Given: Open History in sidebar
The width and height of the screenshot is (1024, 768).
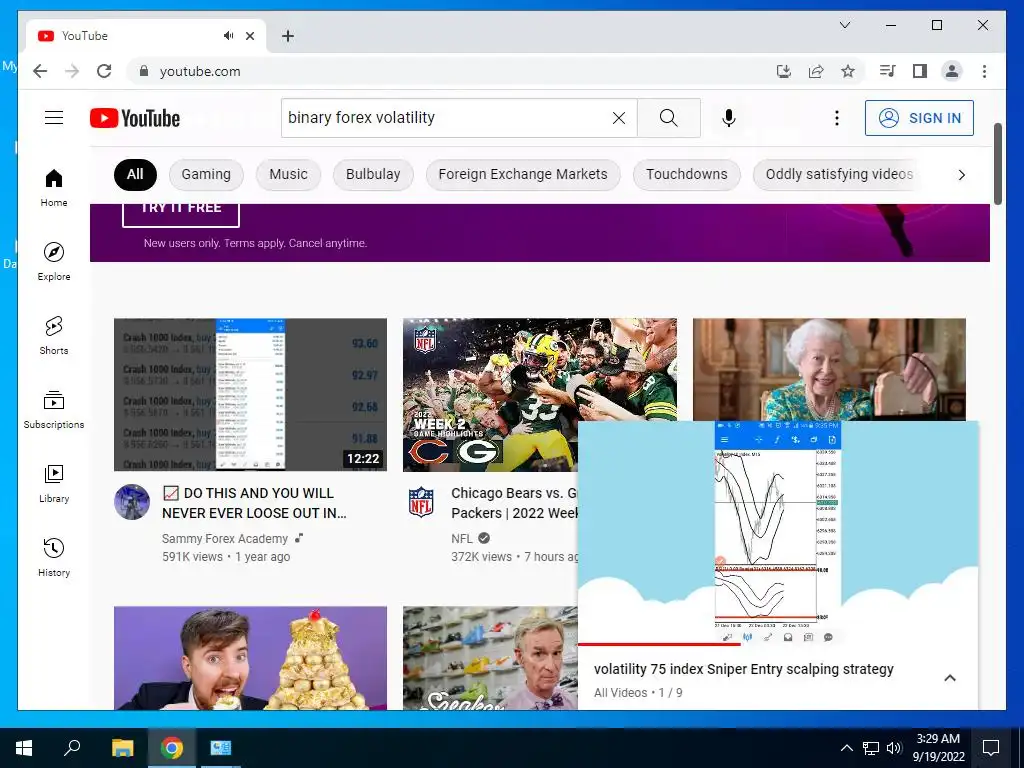Looking at the screenshot, I should 54,557.
